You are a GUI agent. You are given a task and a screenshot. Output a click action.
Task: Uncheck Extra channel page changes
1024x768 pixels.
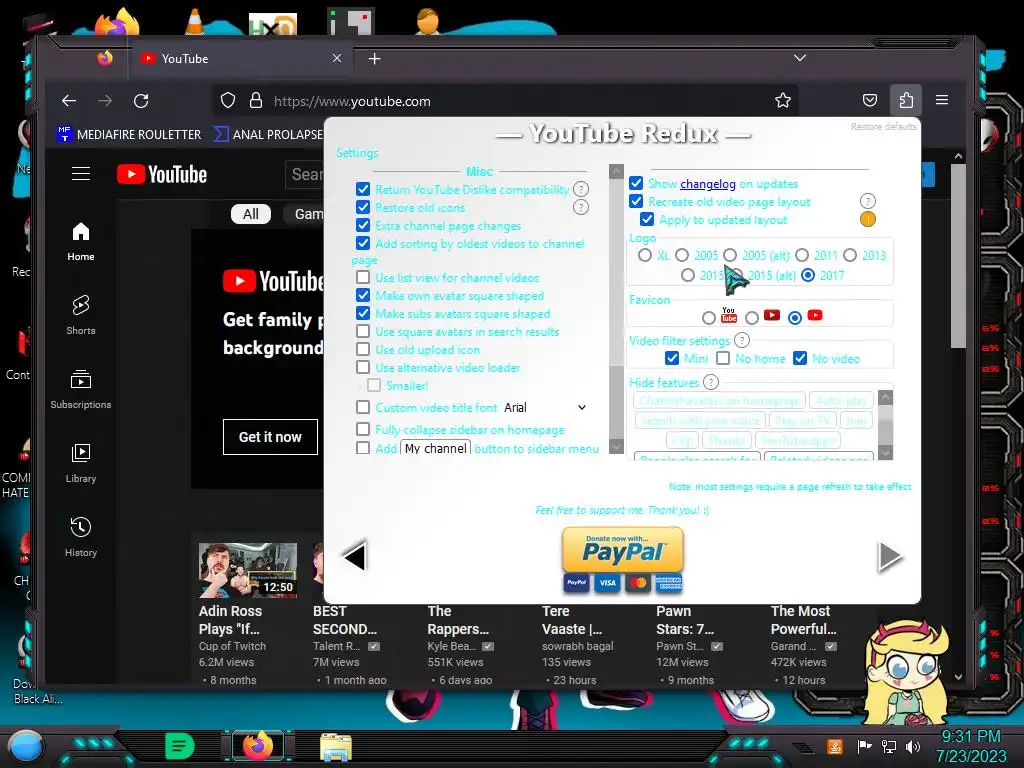click(363, 225)
